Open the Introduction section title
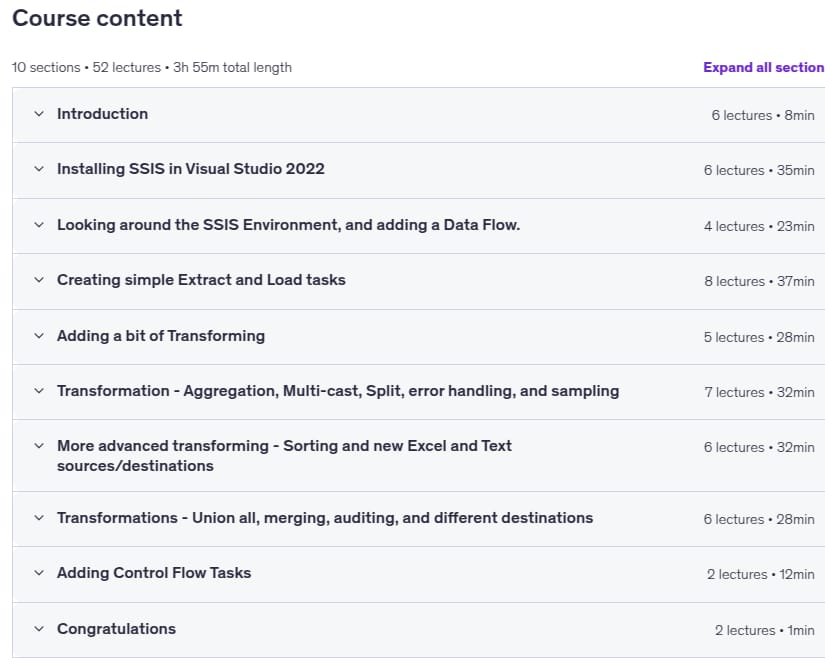The height and width of the screenshot is (658, 825). 103,114
